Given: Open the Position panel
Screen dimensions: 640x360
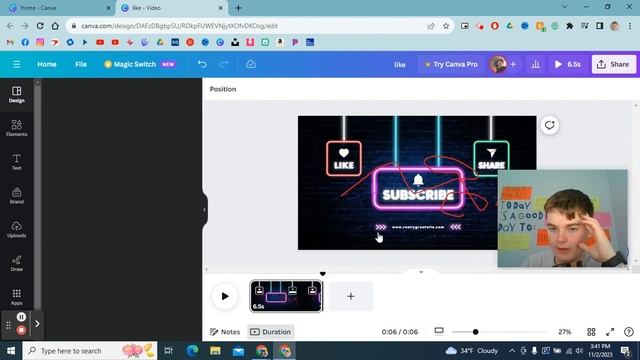Looking at the screenshot, I should click(x=223, y=89).
